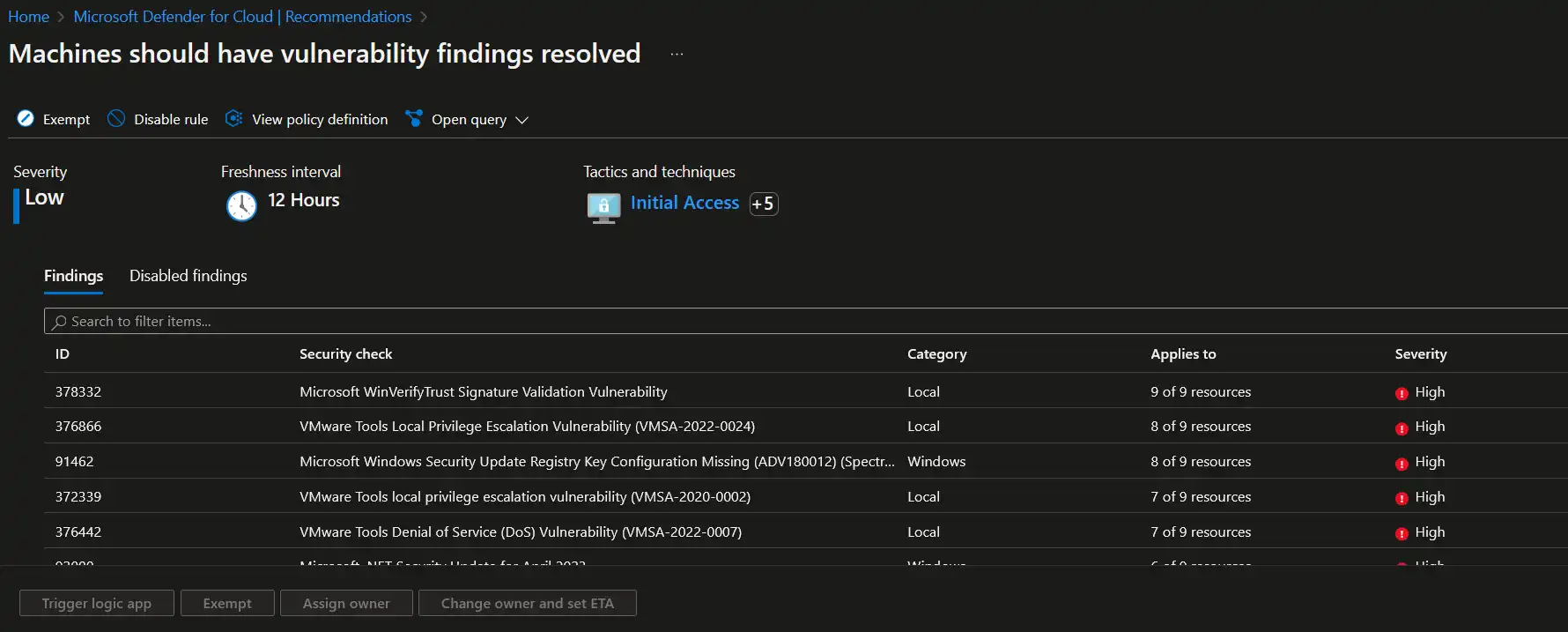Open Windows Security Update Registry Key finding

596,461
